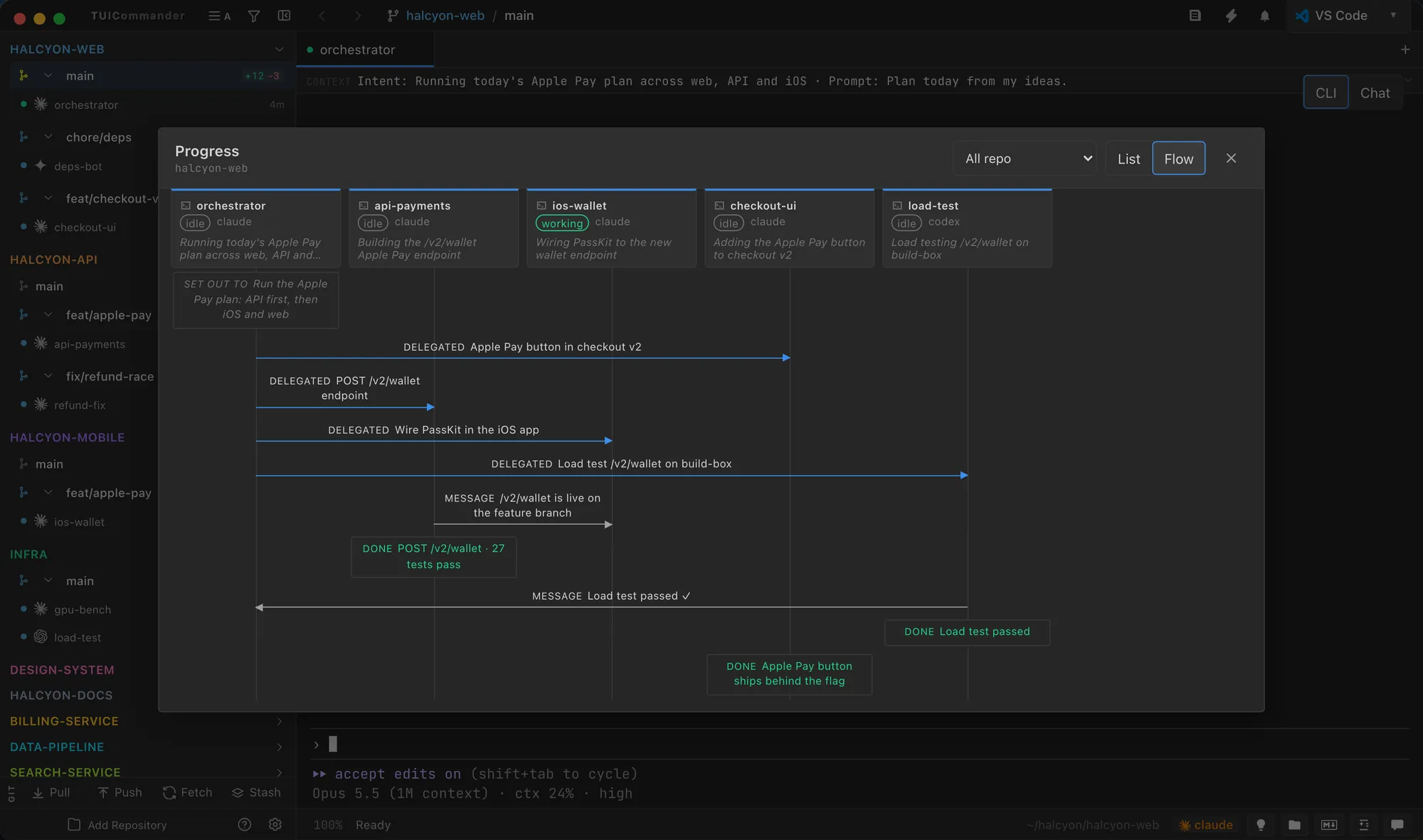Expand the DATA-PIPELINE repository
Viewport: 1423px width, 840px height.
[x=279, y=747]
